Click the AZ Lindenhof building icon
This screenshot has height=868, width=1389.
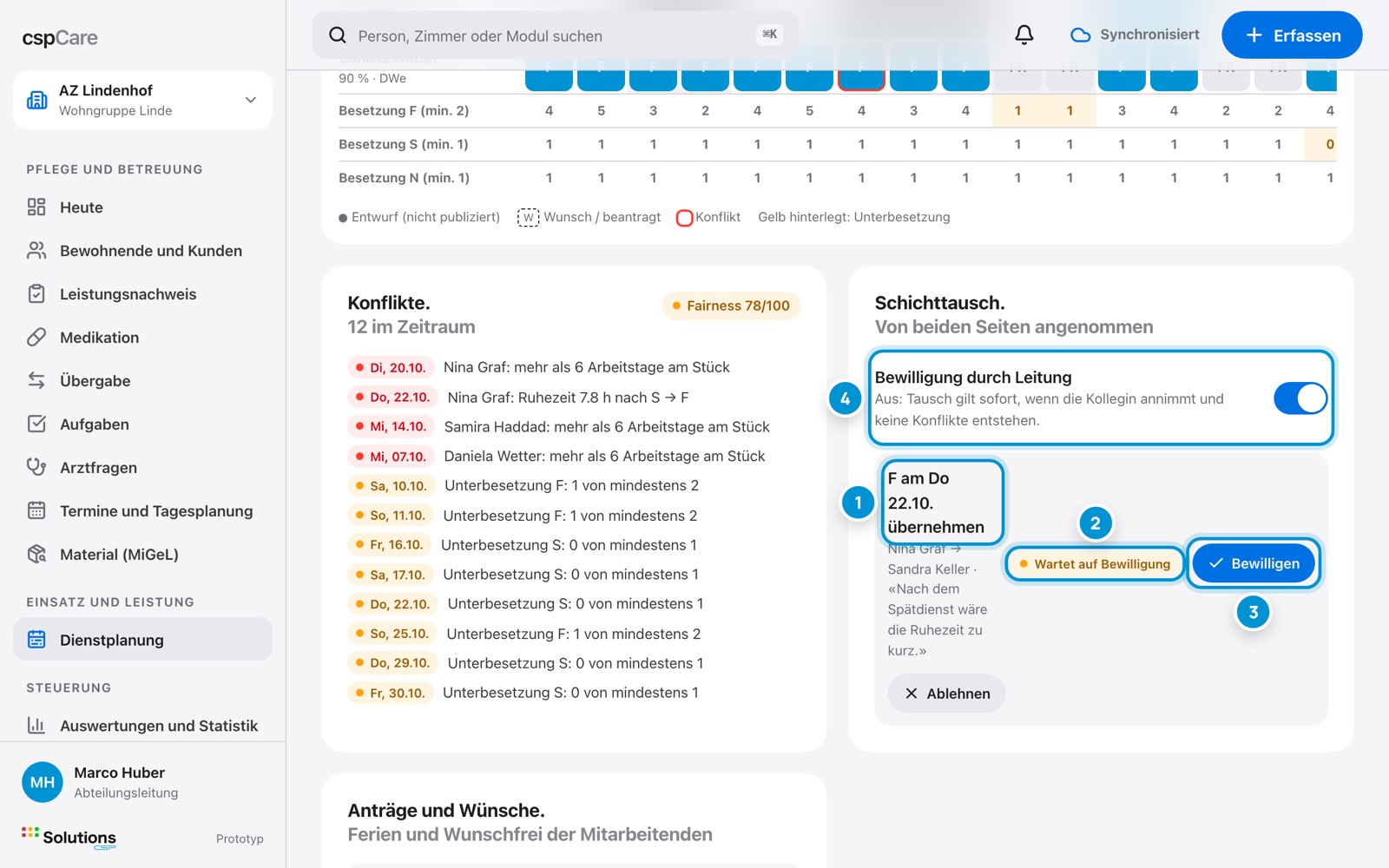(37, 100)
